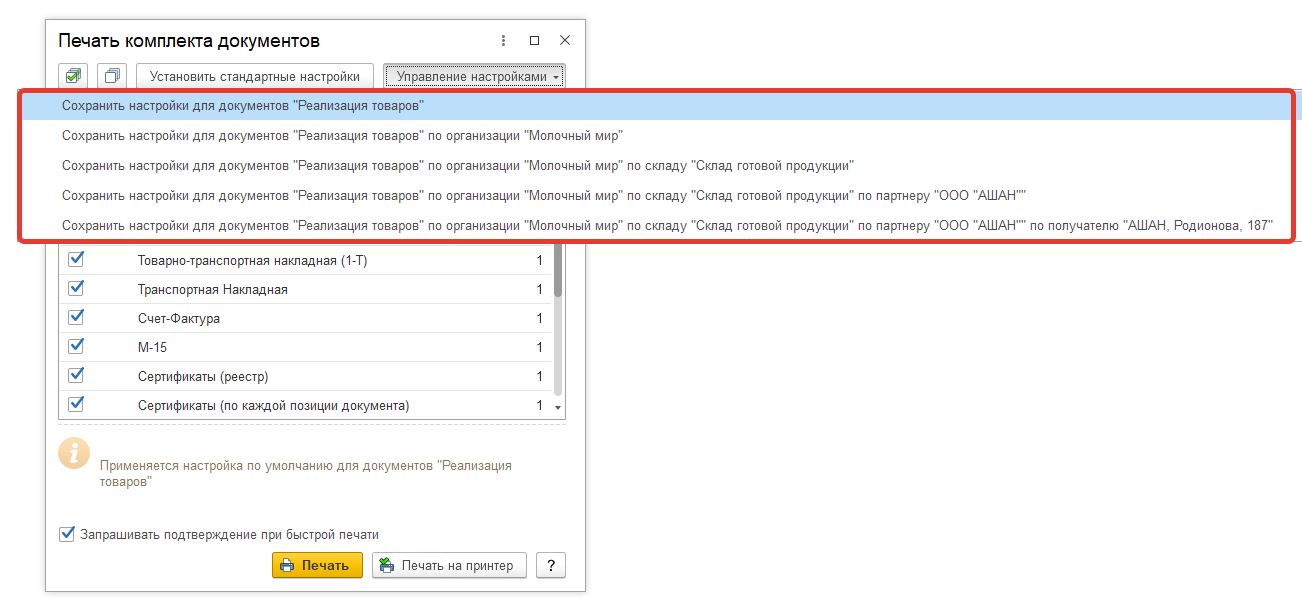This screenshot has height=598, width=1302.
Task: Click the list scroll down arrow
Action: pos(558,408)
